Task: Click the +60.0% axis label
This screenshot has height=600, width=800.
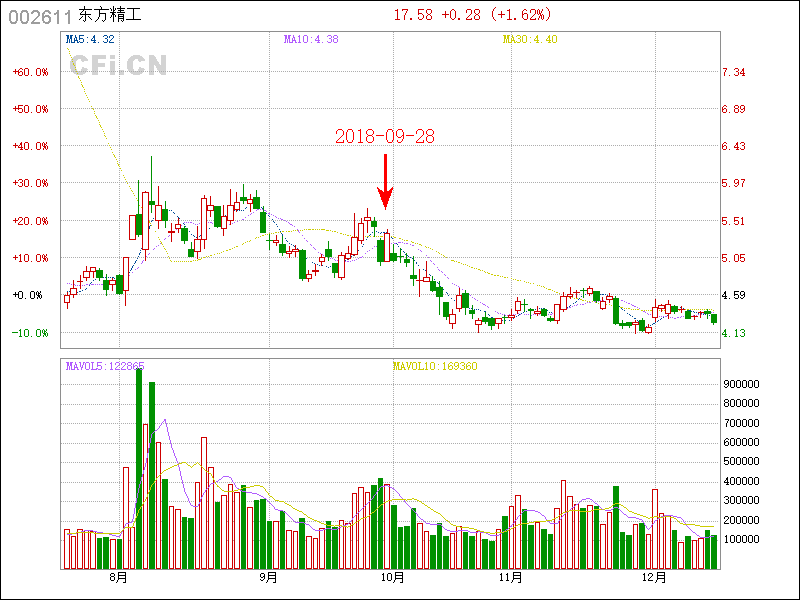Action: coord(31,72)
